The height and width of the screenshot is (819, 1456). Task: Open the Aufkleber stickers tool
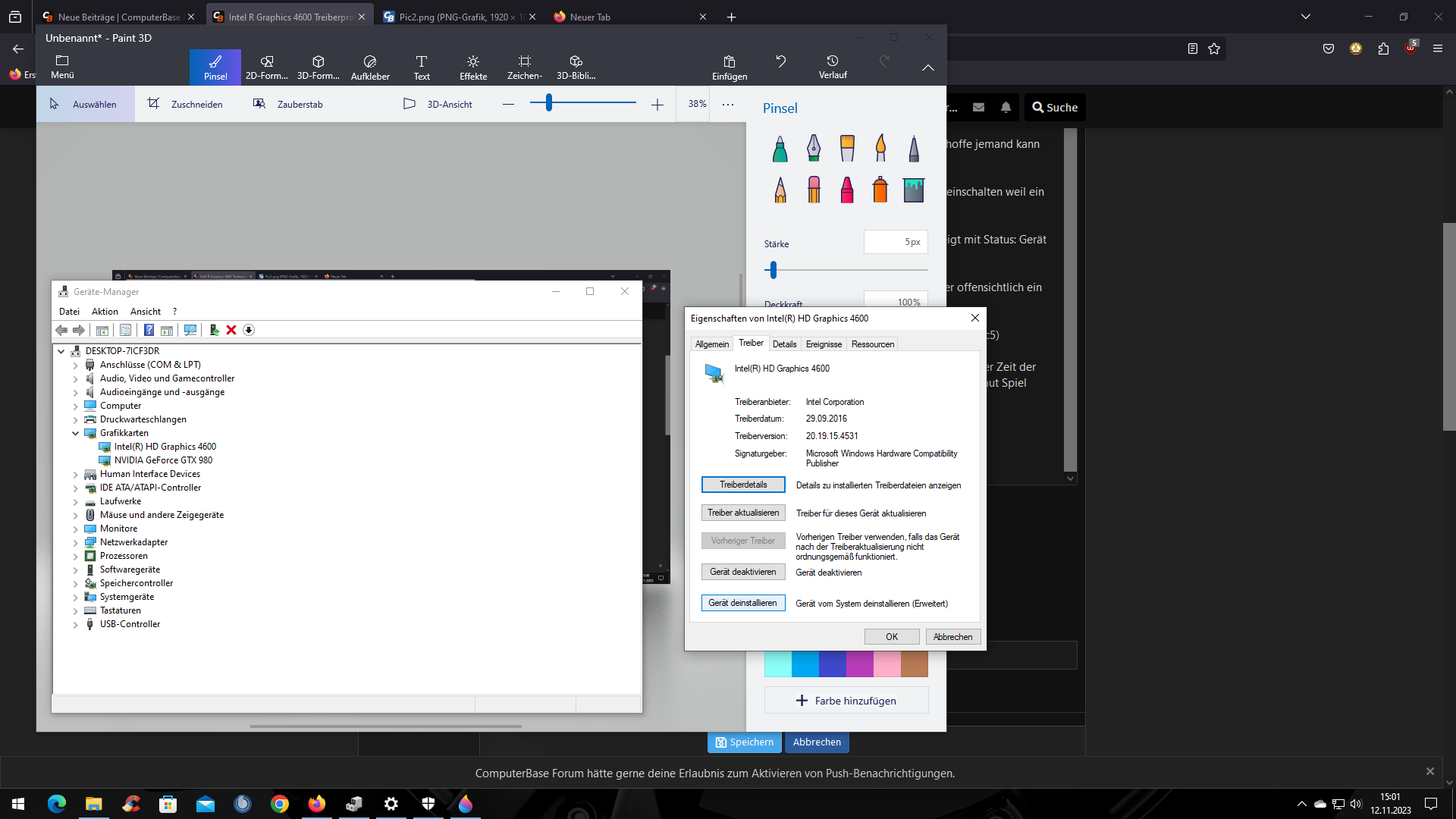(370, 67)
